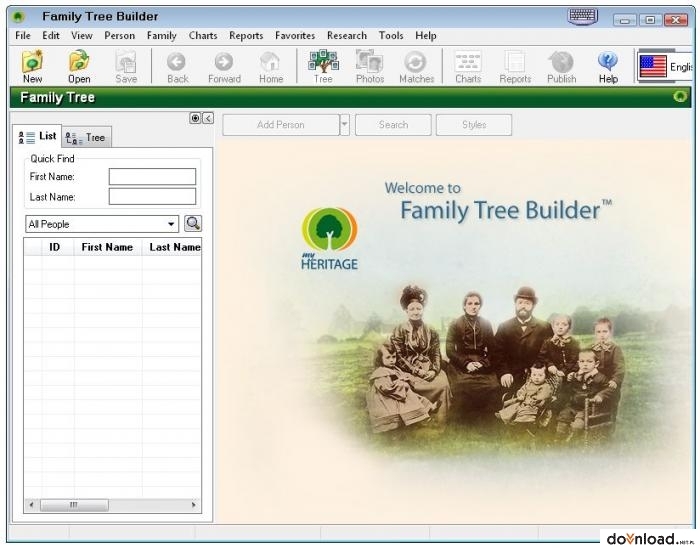Viewport: 700px width, 548px height.
Task: Open the Tools menu
Action: (x=391, y=36)
